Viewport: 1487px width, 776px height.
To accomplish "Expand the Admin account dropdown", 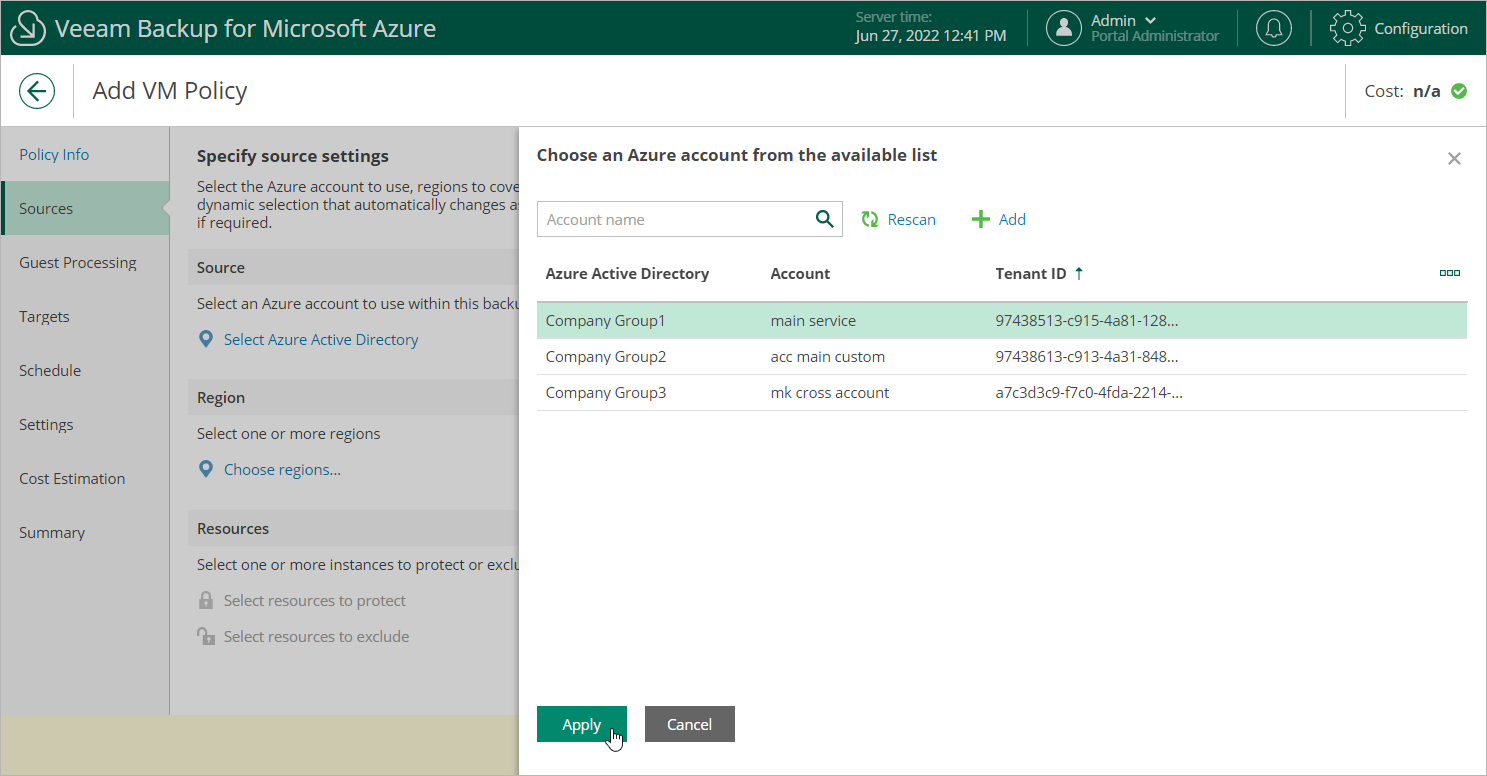I will (1150, 20).
